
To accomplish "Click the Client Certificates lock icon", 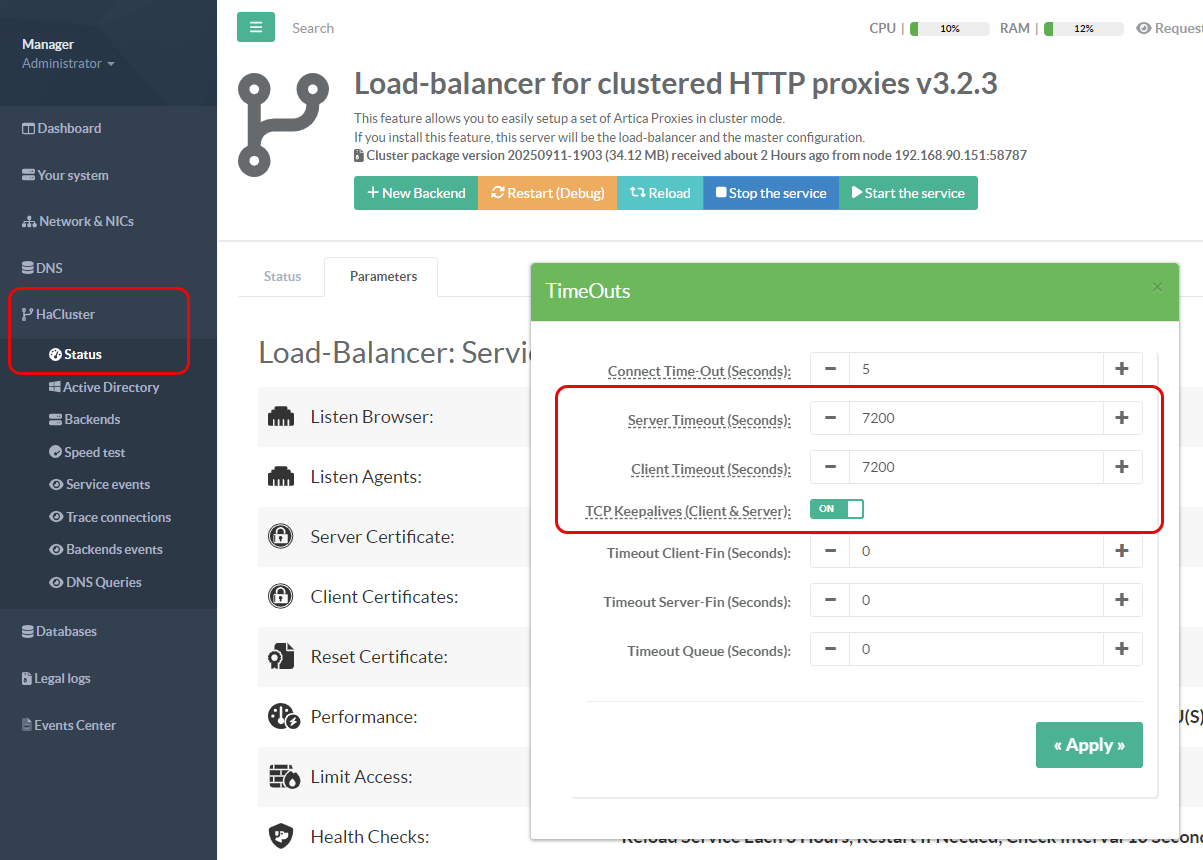I will point(281,597).
